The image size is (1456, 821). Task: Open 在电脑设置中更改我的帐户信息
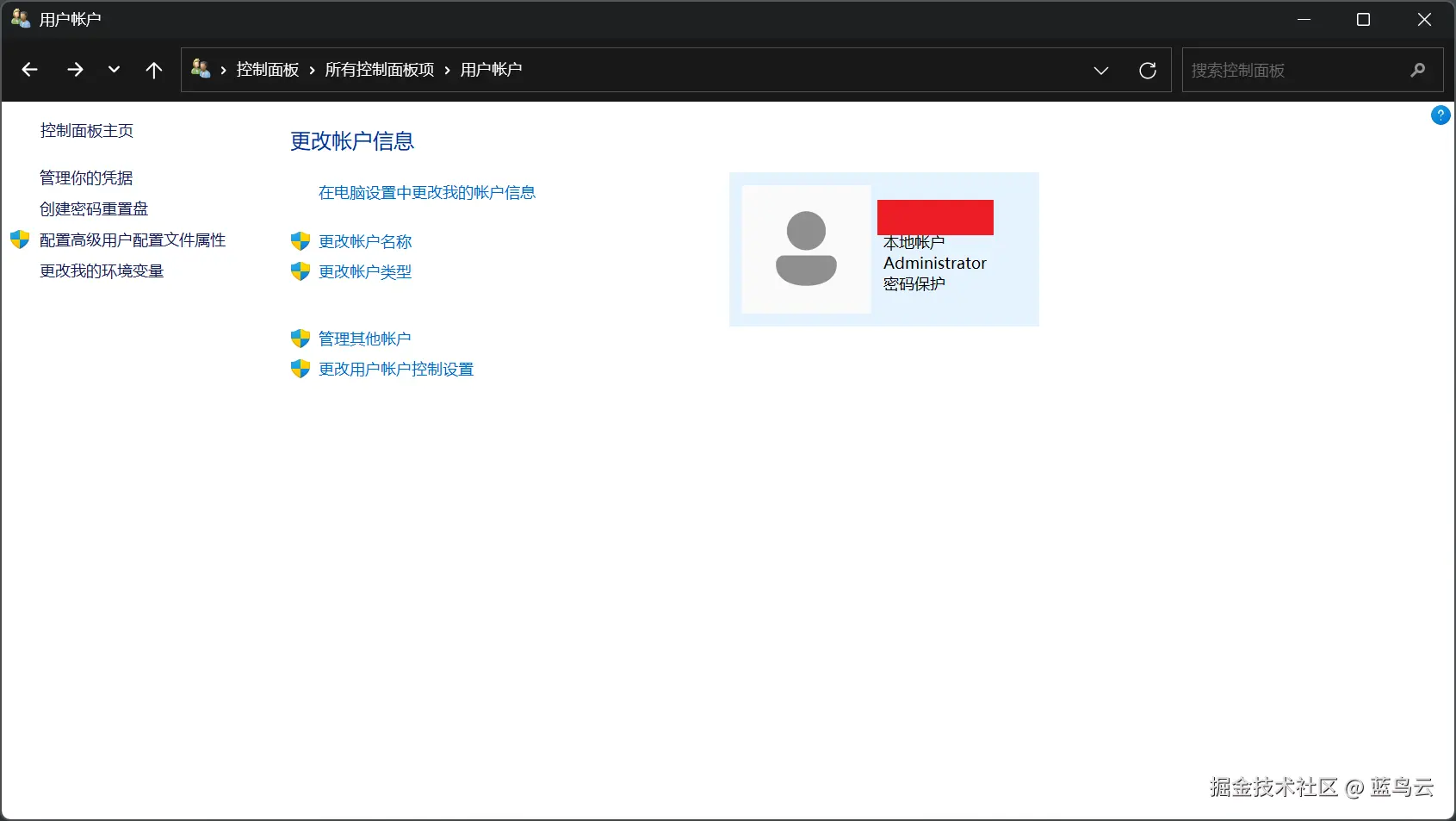[426, 192]
